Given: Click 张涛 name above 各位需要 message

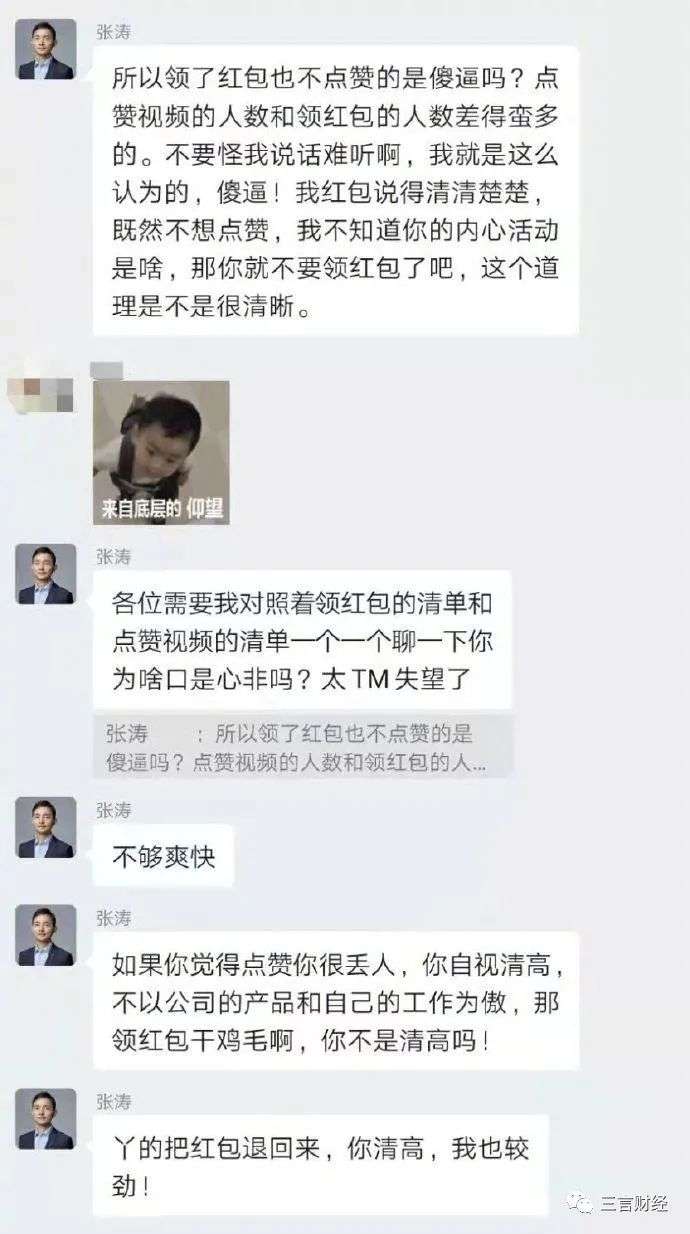Looking at the screenshot, I should (x=113, y=556).
